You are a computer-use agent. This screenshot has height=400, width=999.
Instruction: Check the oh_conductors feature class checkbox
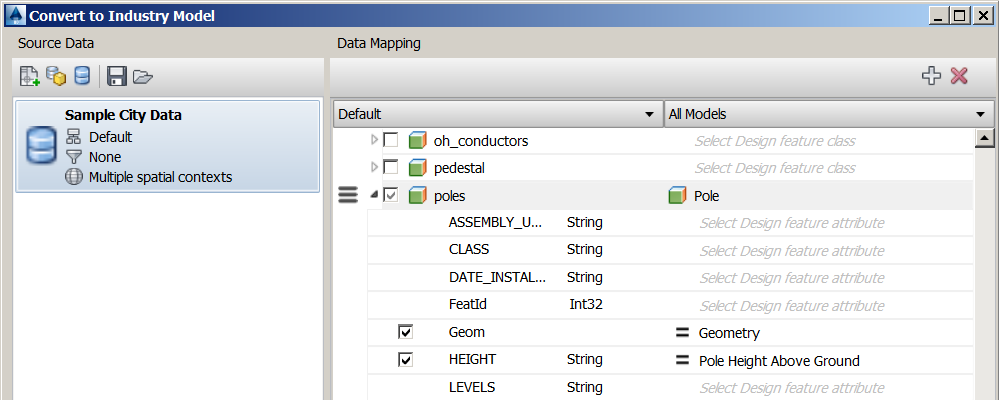[x=391, y=140]
